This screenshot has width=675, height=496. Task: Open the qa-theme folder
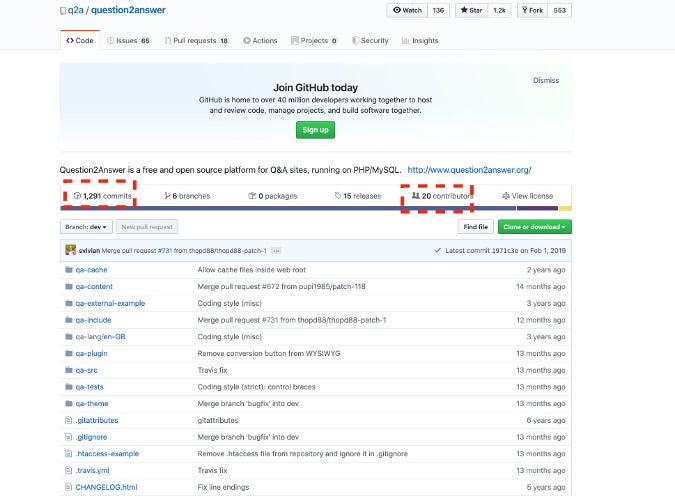92,404
